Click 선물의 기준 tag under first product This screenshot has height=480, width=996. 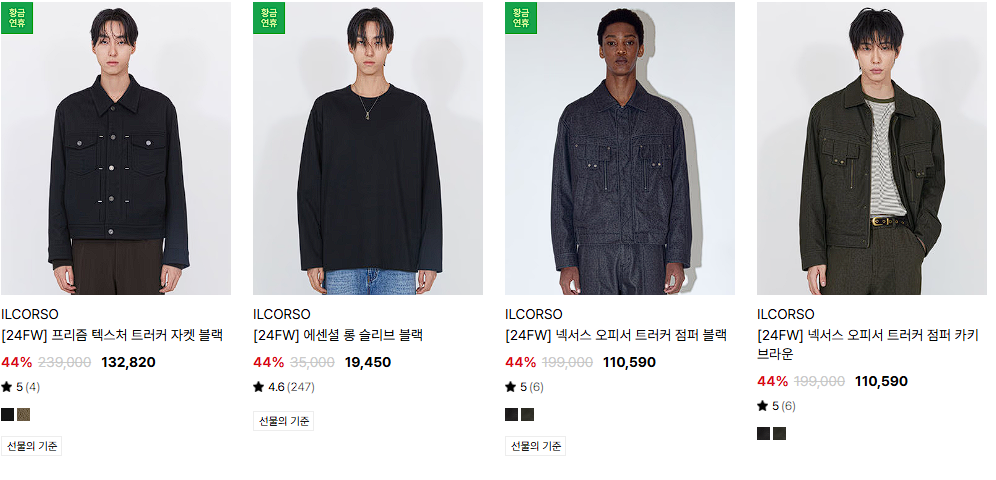[32, 446]
